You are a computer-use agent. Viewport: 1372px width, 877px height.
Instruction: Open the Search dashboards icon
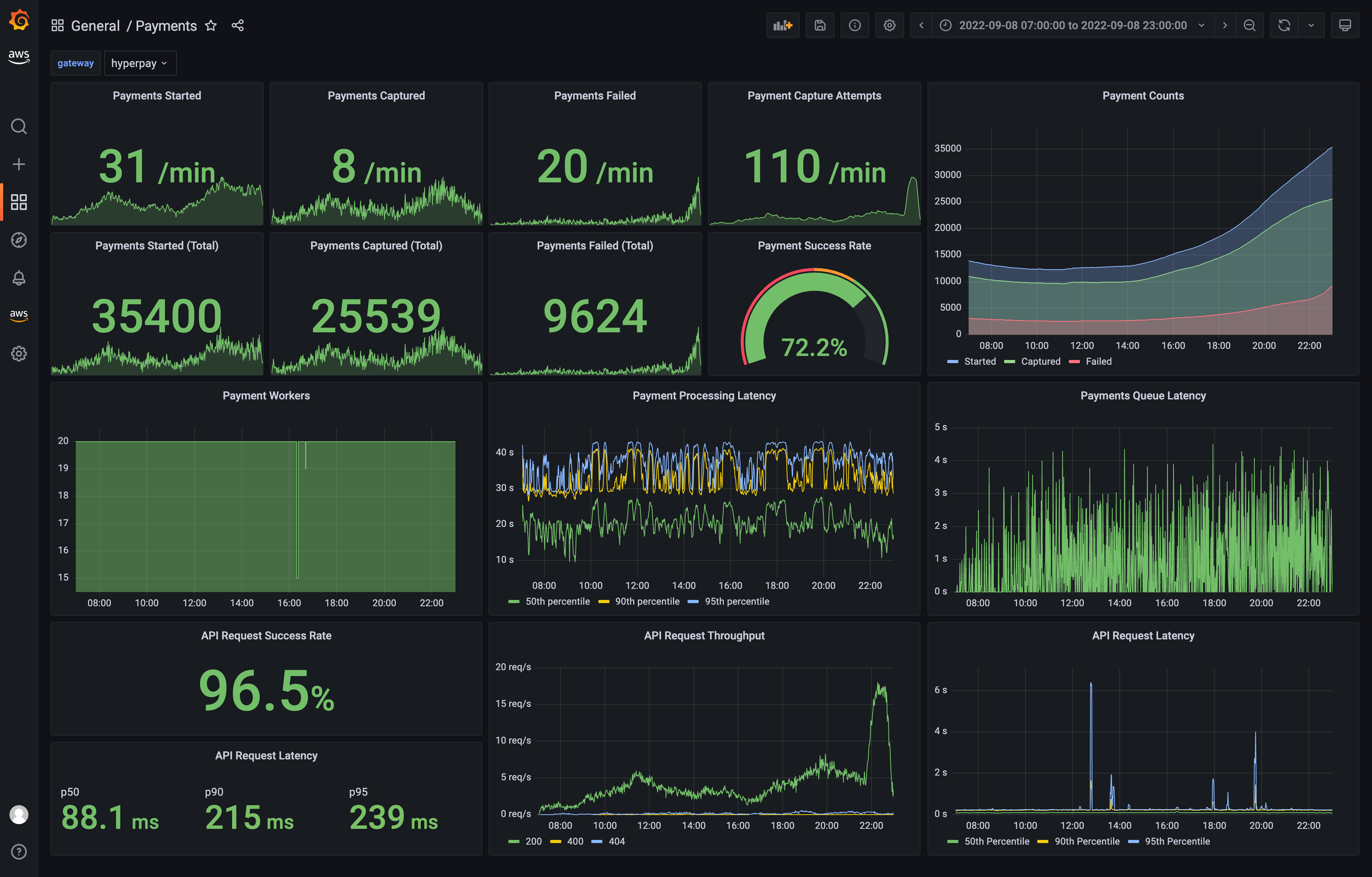(x=19, y=127)
